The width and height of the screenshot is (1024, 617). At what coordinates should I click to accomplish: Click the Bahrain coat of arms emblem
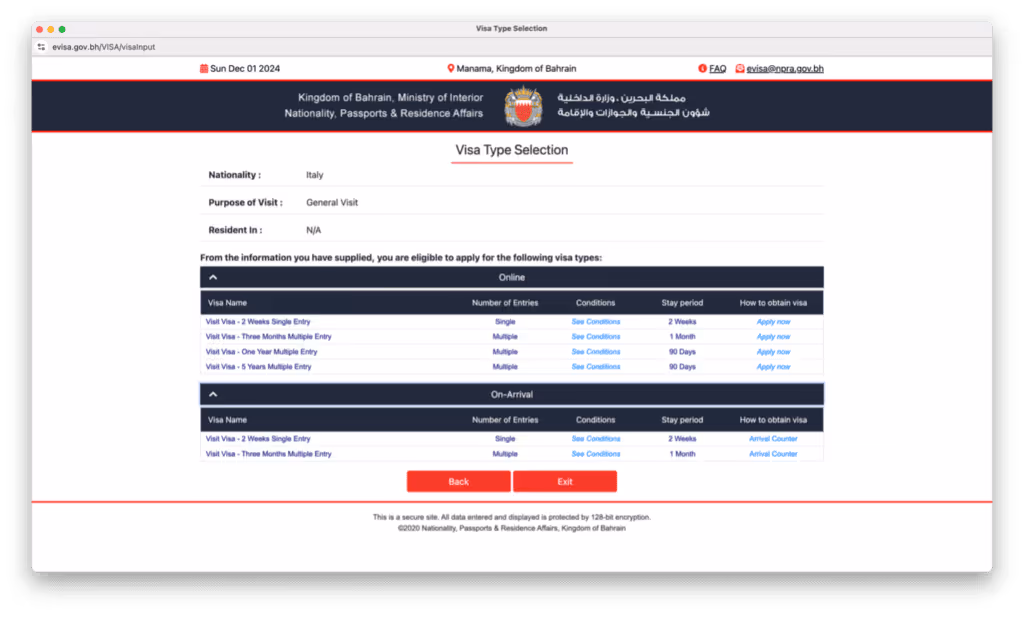click(523, 106)
